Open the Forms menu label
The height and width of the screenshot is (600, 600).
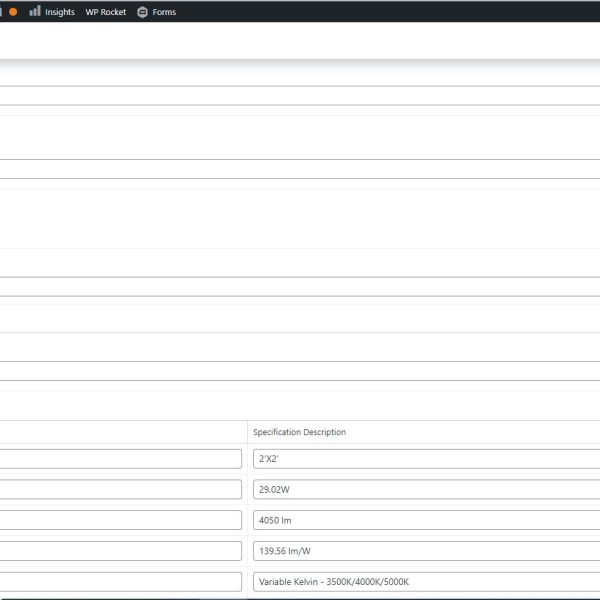coord(164,12)
